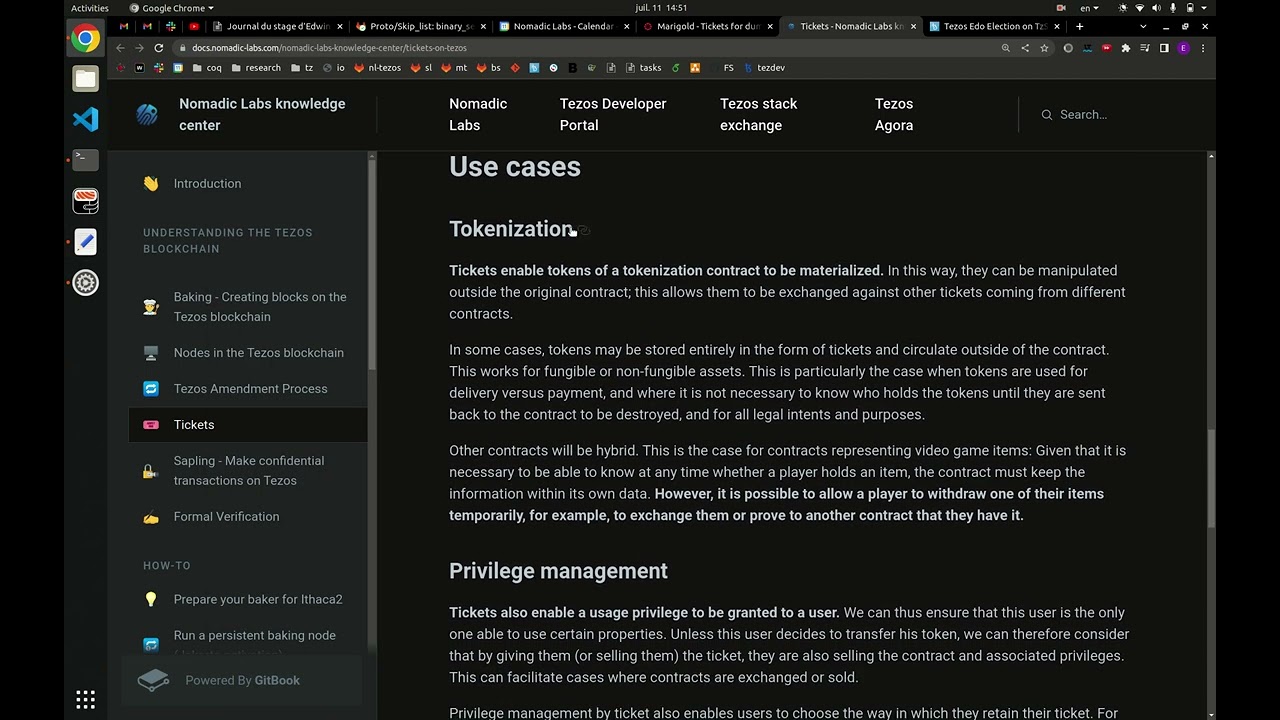The width and height of the screenshot is (1280, 720).
Task: Switch to the Tezos Edo Election tab
Action: [x=993, y=26]
